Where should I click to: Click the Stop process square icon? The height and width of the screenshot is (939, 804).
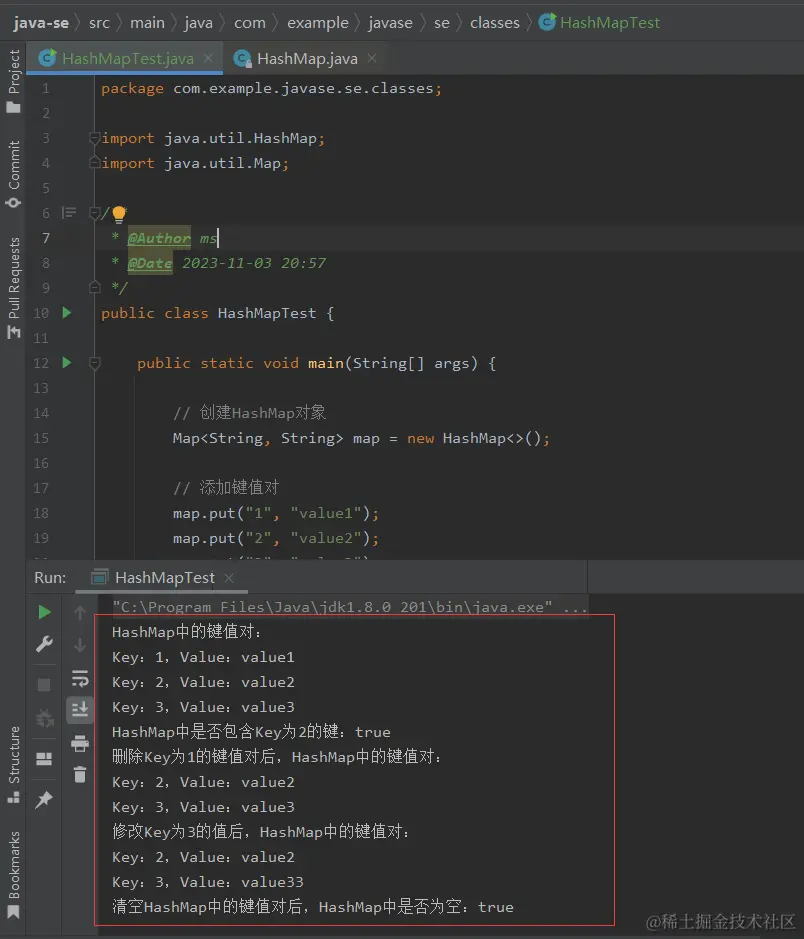pyautogui.click(x=44, y=684)
